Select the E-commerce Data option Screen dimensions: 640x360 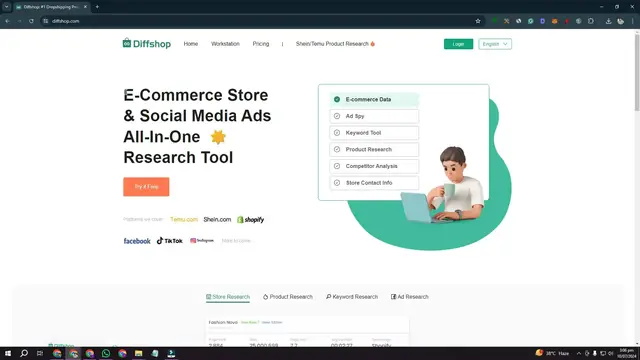click(x=374, y=100)
